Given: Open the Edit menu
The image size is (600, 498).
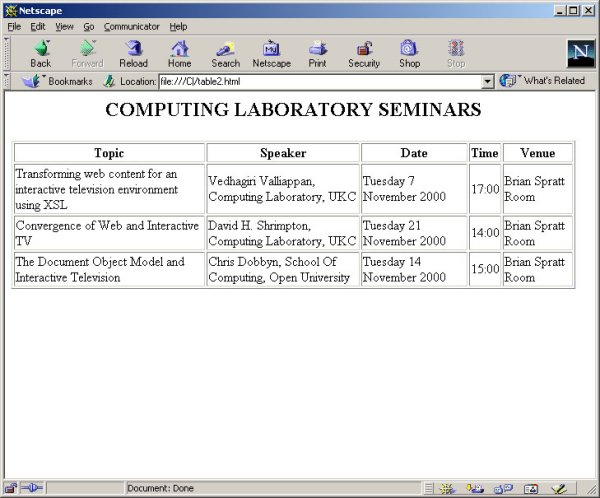Looking at the screenshot, I should tap(38, 26).
